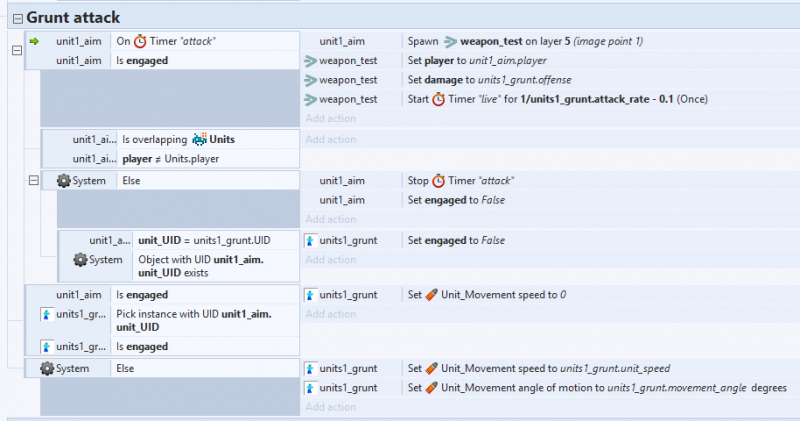Viewport: 800px width, 421px height.
Task: Select the On Timer "attack" condition
Action: pos(166,41)
